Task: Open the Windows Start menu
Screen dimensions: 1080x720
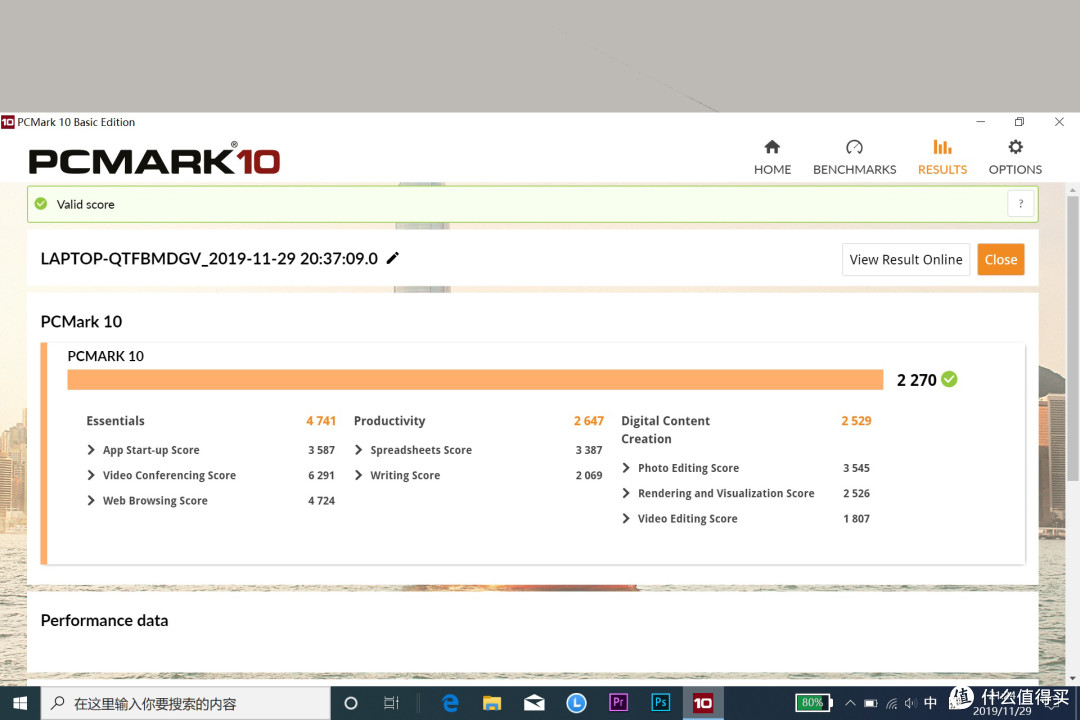Action: [x=20, y=703]
